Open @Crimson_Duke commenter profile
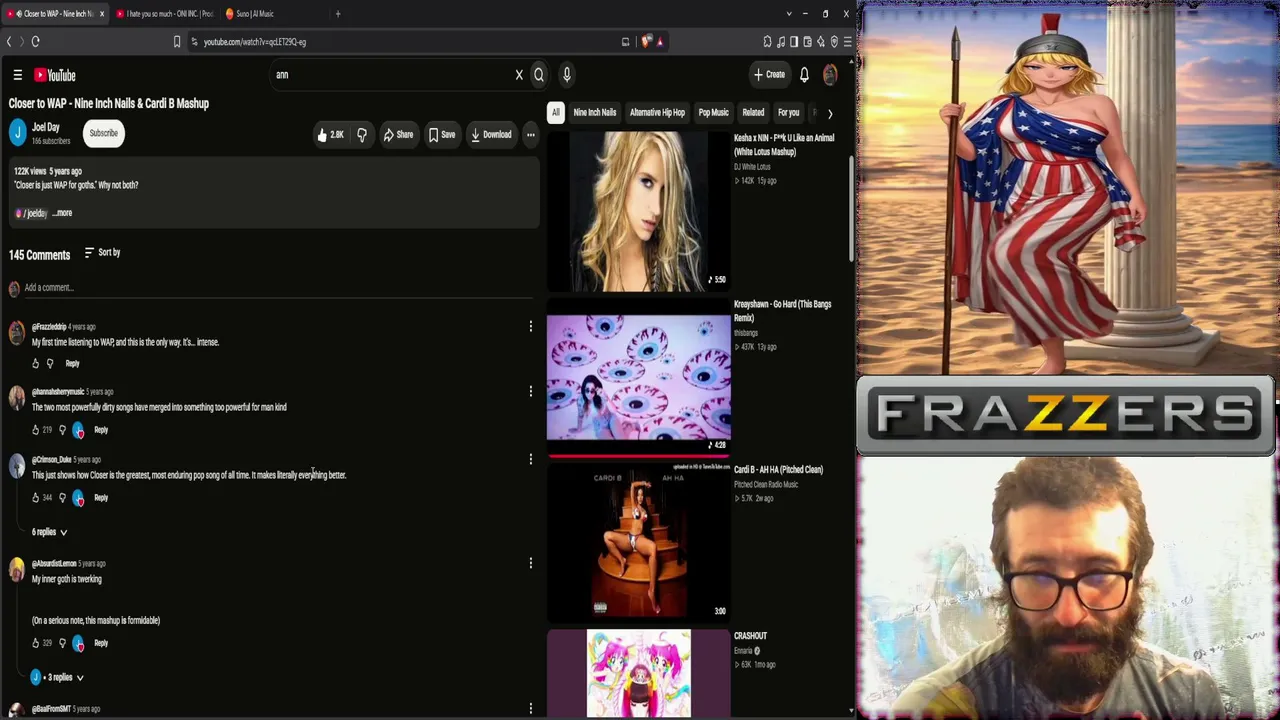This screenshot has width=1280, height=720. pyautogui.click(x=51, y=460)
